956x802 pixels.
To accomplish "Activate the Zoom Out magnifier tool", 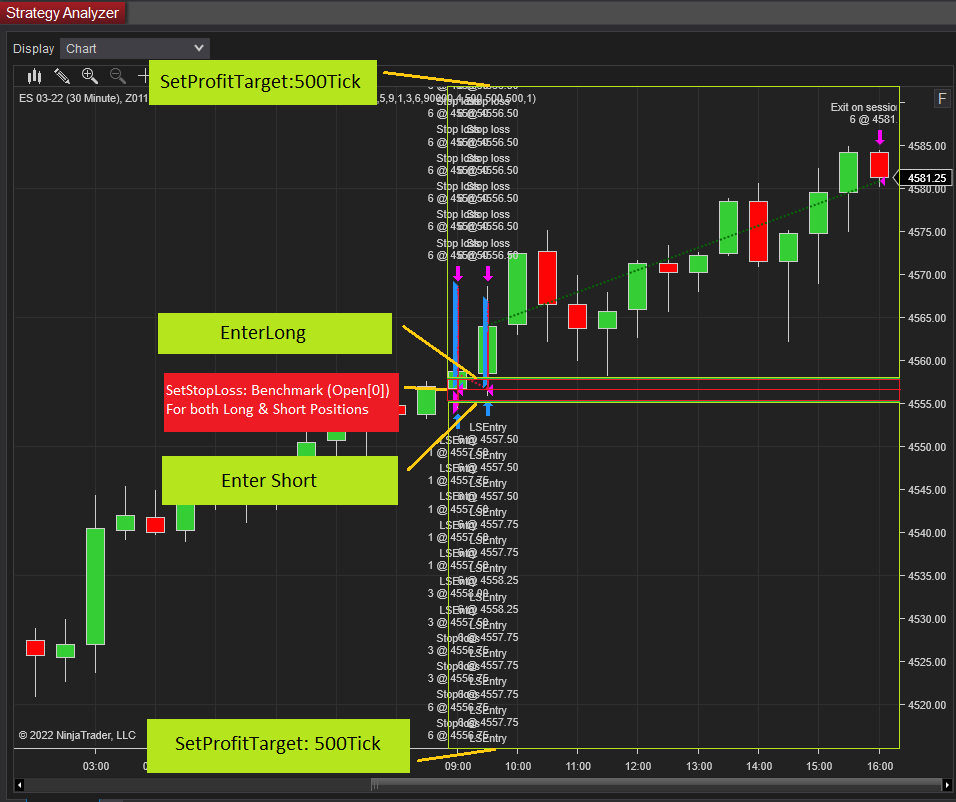I will [118, 76].
